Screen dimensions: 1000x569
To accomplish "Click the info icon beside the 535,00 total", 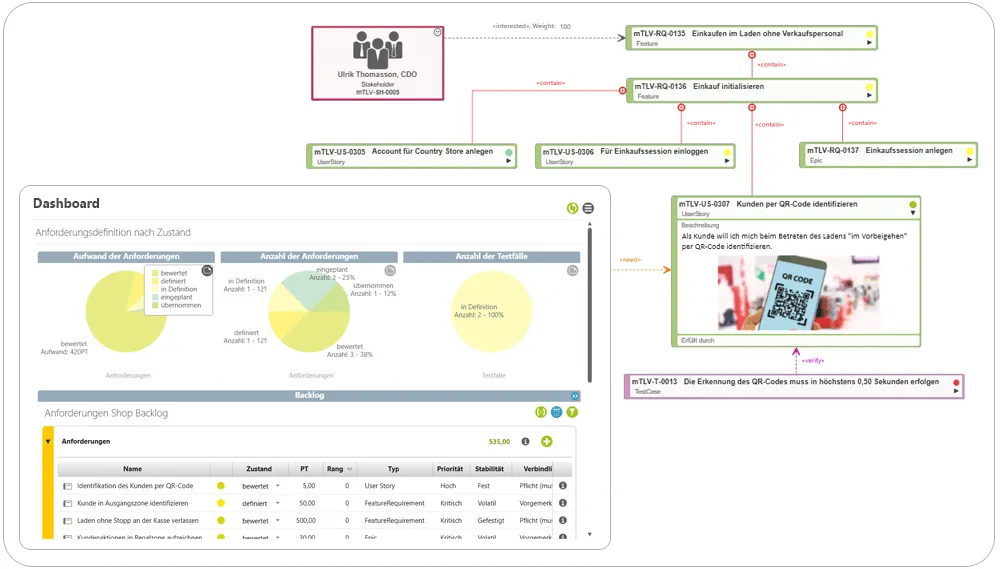I will pos(526,441).
